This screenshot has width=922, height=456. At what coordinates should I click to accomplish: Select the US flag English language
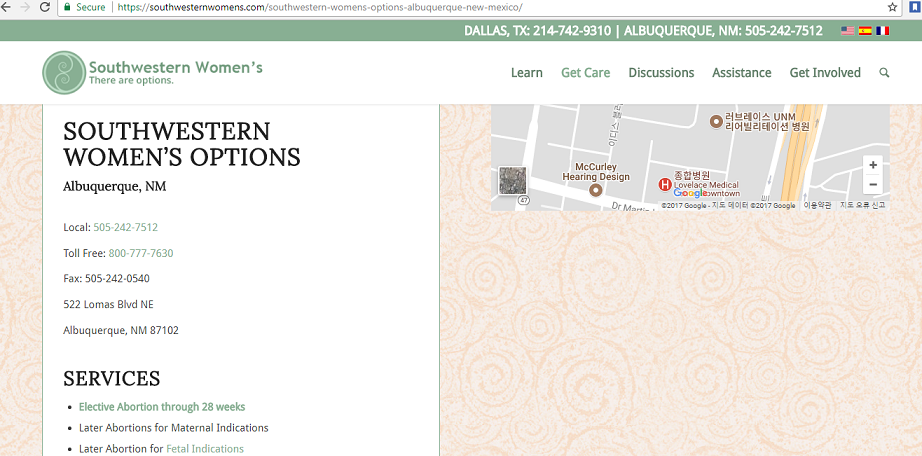847,31
